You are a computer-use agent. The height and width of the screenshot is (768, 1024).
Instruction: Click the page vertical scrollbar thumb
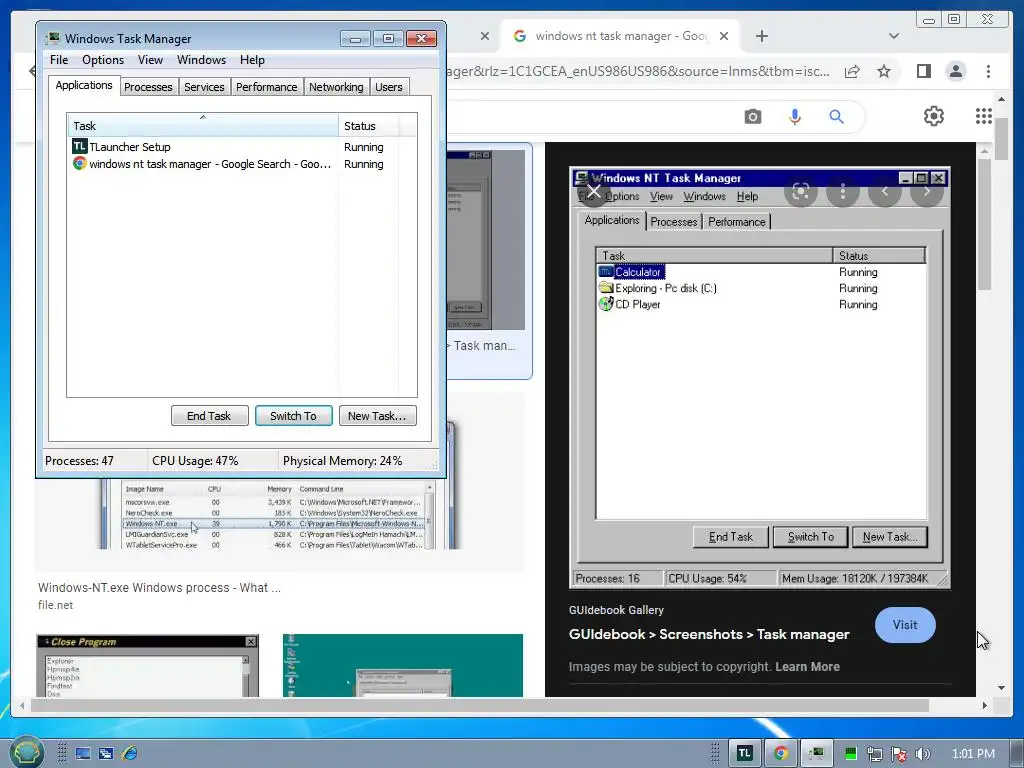coord(1000,138)
